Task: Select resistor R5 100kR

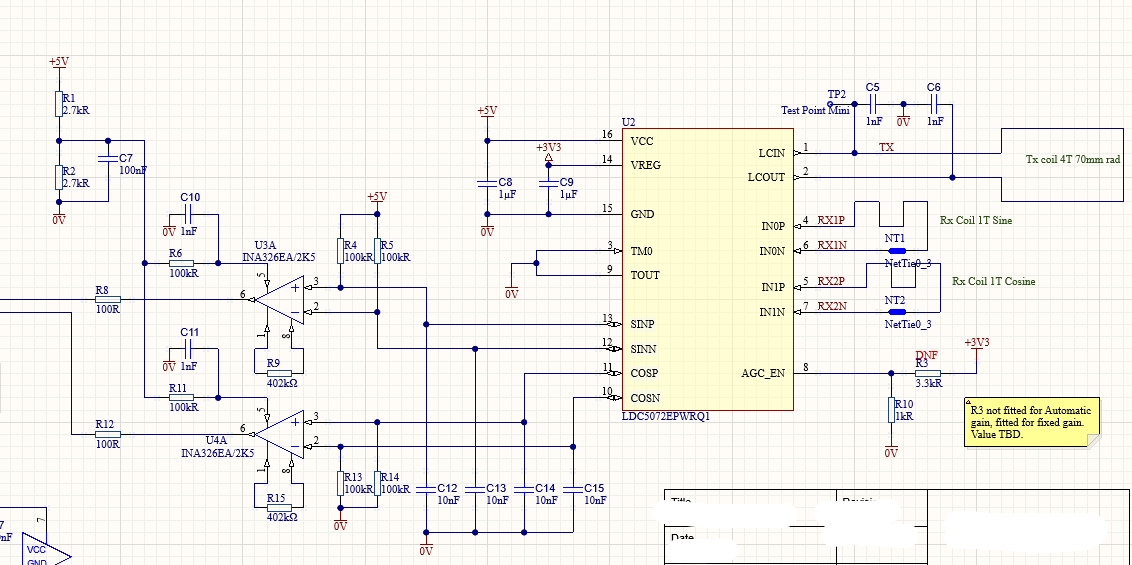Action: click(x=378, y=250)
